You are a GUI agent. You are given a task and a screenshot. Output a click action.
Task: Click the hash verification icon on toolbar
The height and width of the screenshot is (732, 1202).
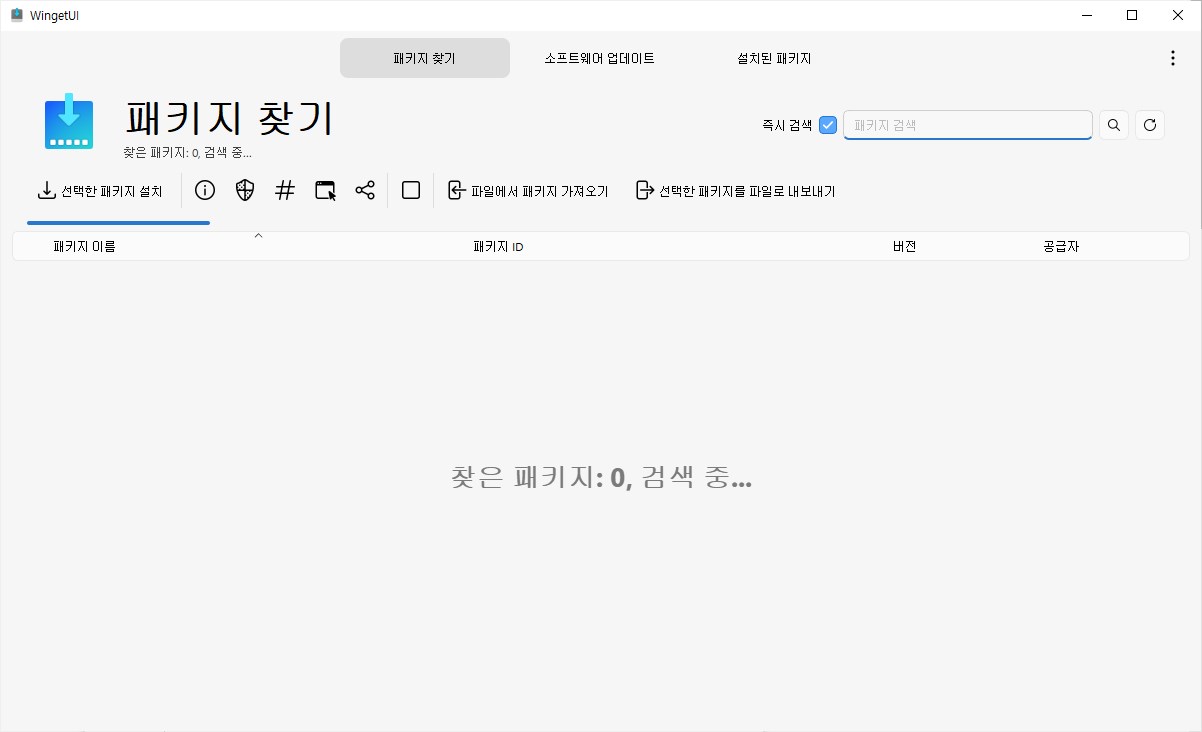[x=284, y=190]
